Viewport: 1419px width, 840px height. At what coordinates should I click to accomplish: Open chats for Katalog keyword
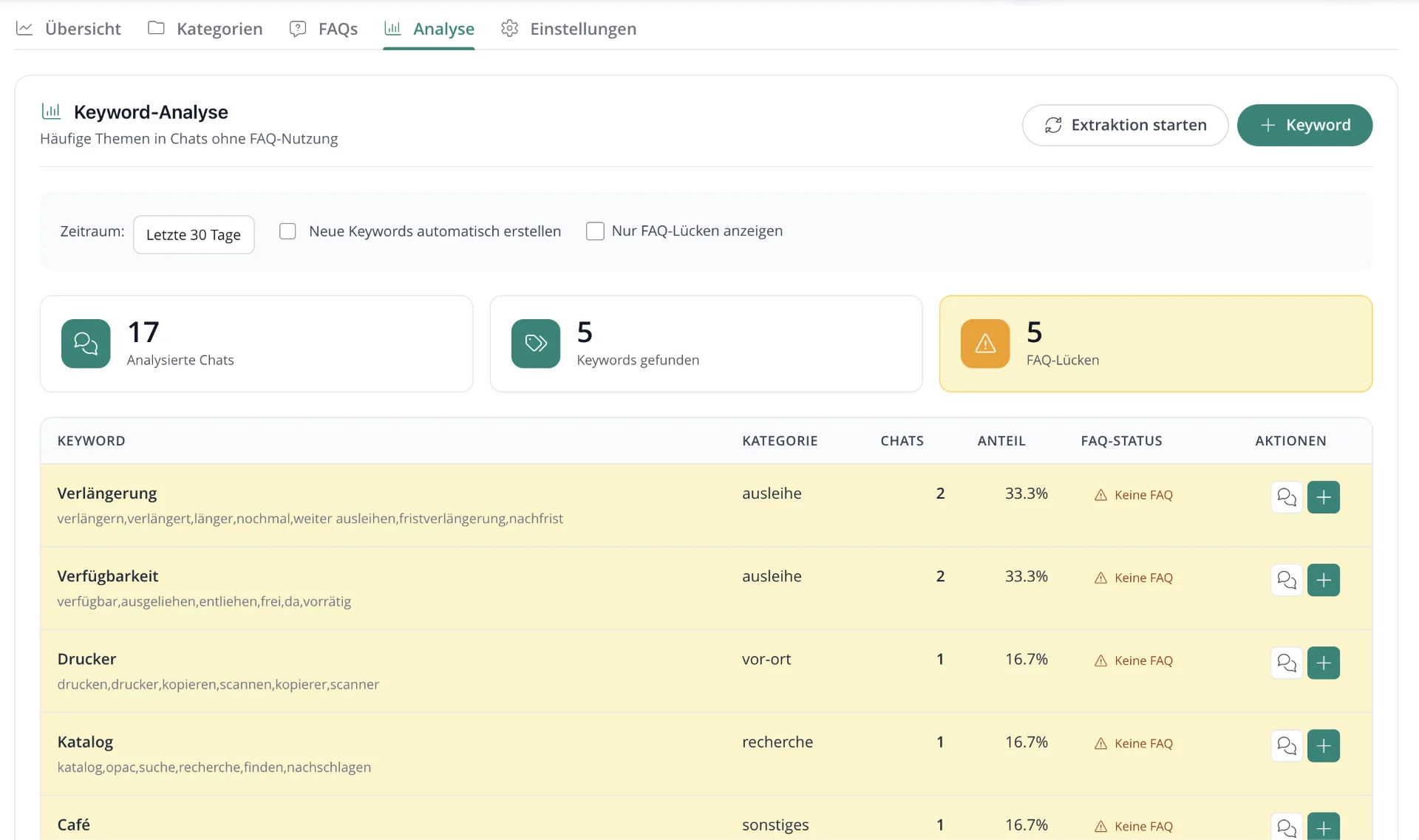[1287, 745]
